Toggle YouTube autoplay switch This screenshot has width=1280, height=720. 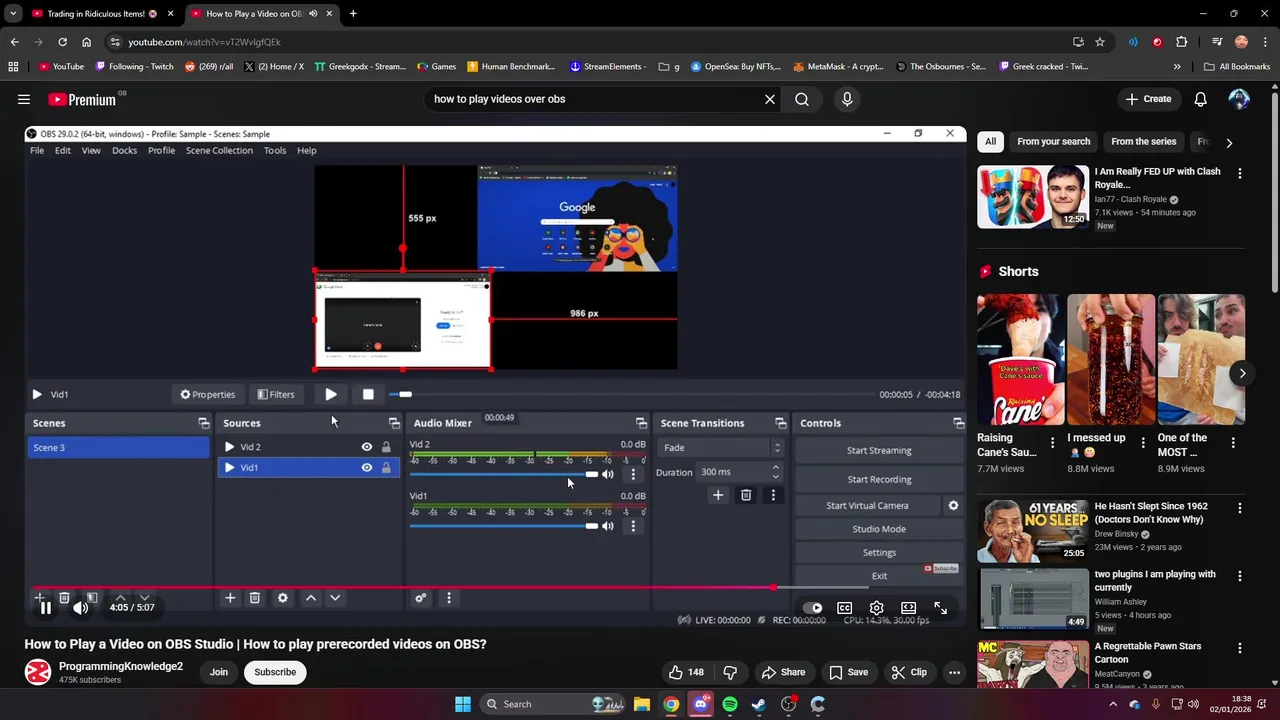[813, 608]
